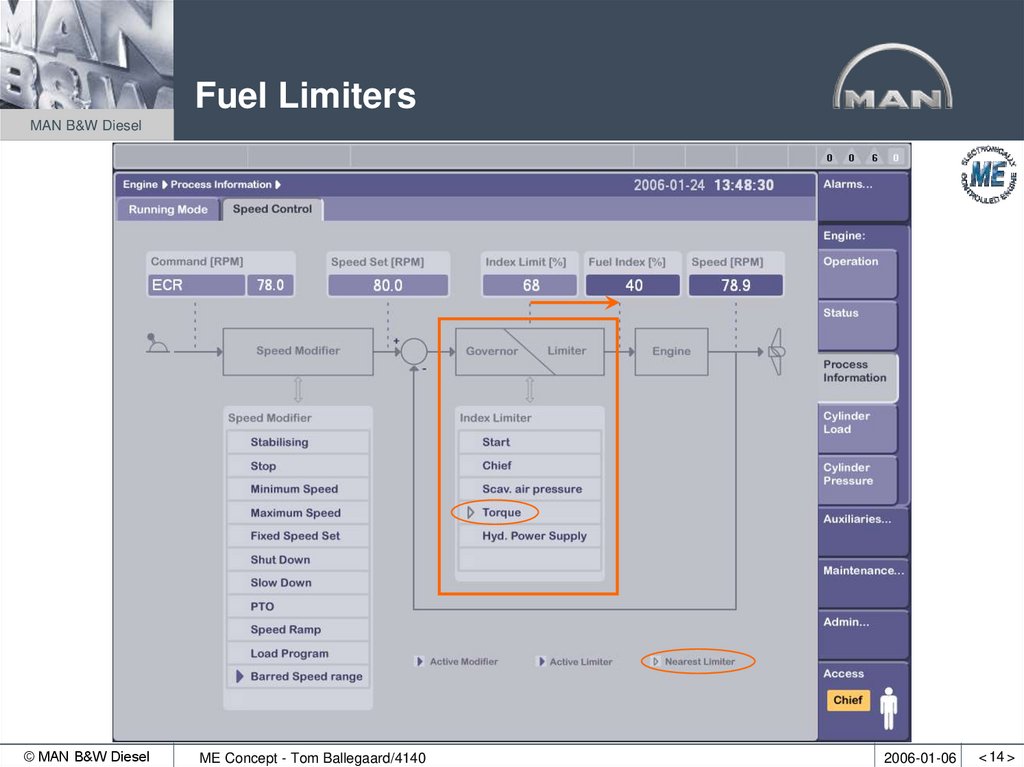Select the Speed Control tab
Viewport: 1024px width, 767px height.
(x=271, y=209)
